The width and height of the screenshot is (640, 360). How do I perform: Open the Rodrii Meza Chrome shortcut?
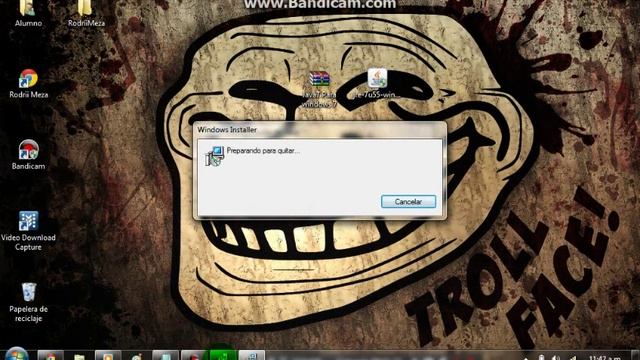pyautogui.click(x=29, y=84)
